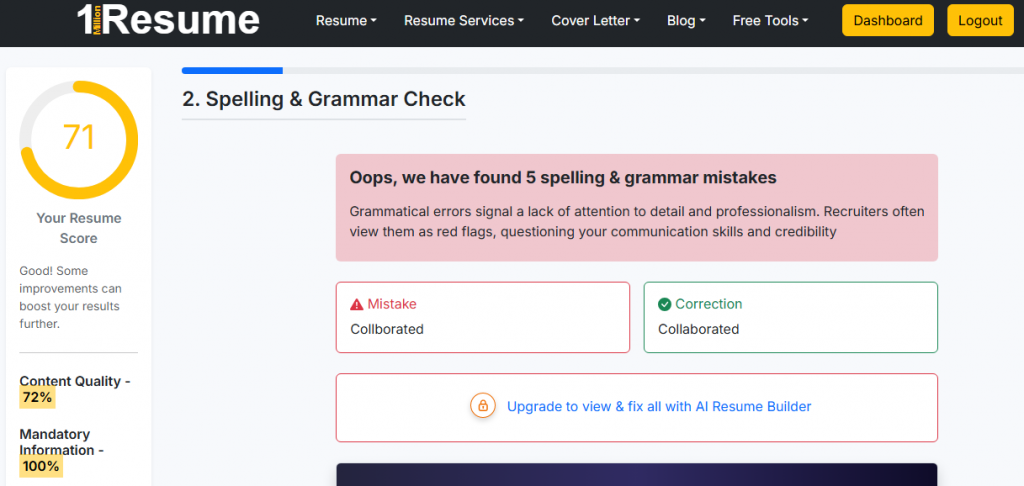This screenshot has height=486, width=1024.
Task: Open the Blog dropdown in navbar
Action: [685, 21]
